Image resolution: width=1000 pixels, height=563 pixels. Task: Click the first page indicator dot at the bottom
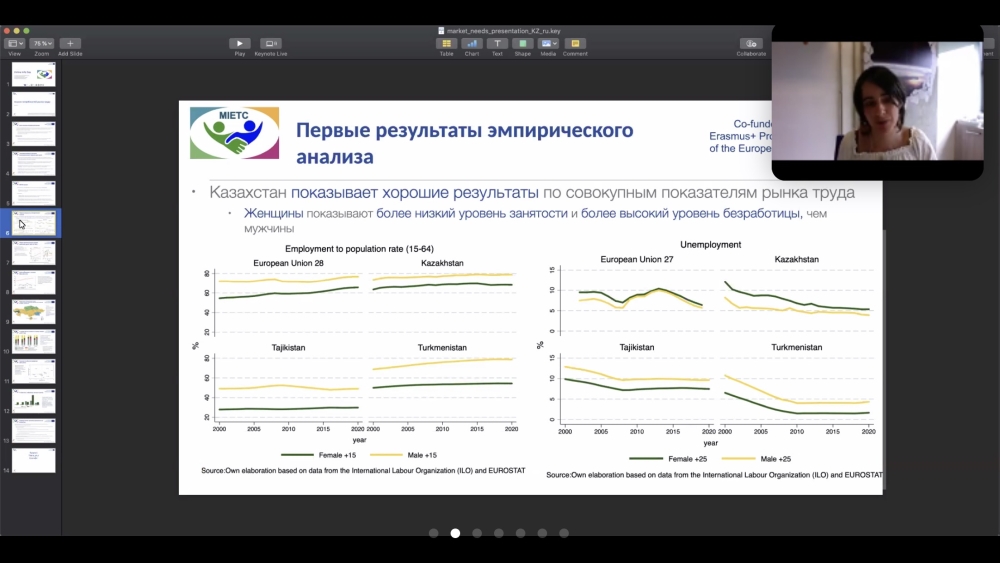click(x=433, y=533)
